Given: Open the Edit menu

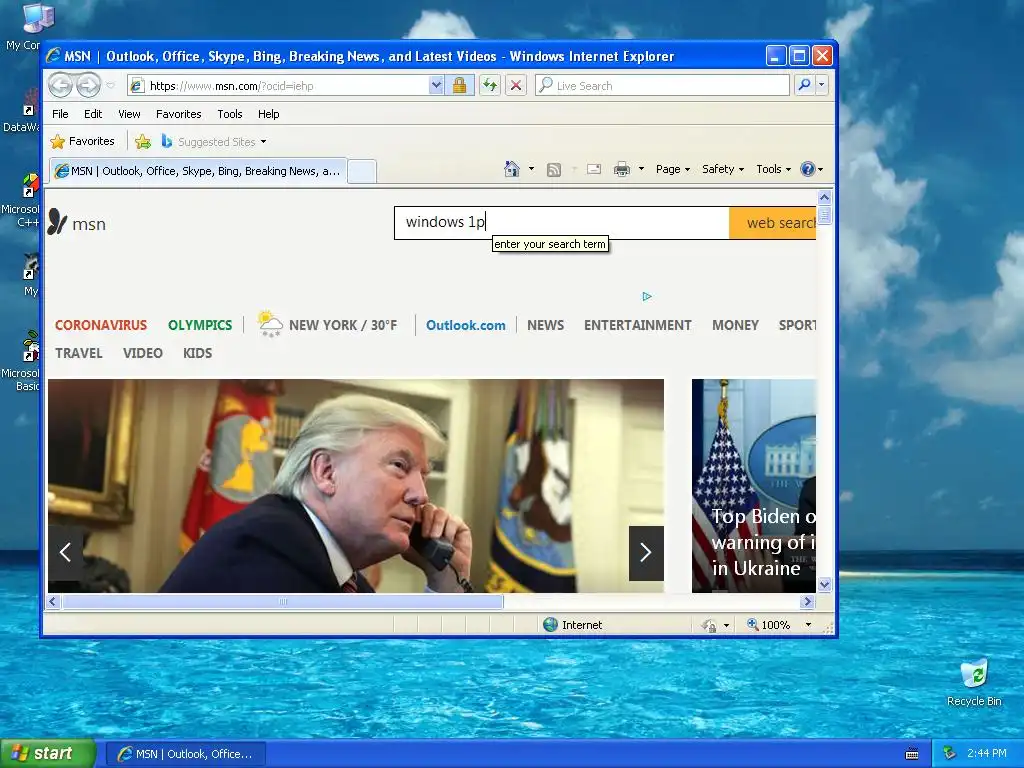Looking at the screenshot, I should pos(93,114).
